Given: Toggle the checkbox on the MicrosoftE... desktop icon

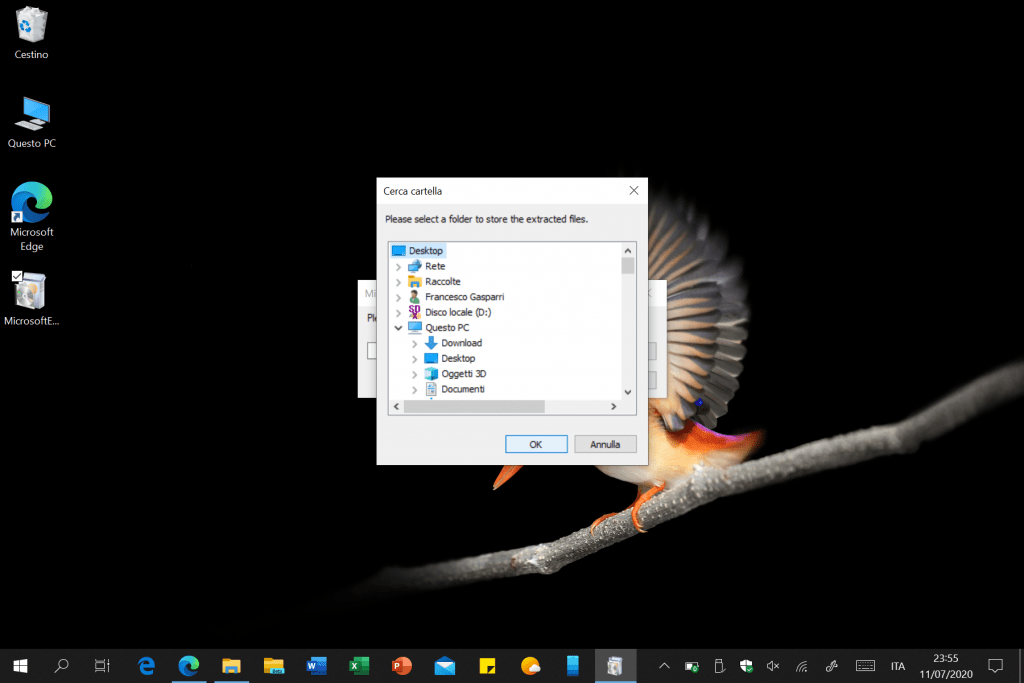Looking at the screenshot, I should [16, 275].
